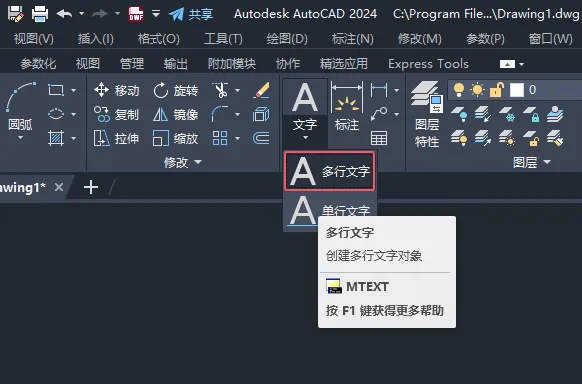Image resolution: width=582 pixels, height=384 pixels.
Task: Expand the 修改 panel flyout
Action: [x=183, y=162]
